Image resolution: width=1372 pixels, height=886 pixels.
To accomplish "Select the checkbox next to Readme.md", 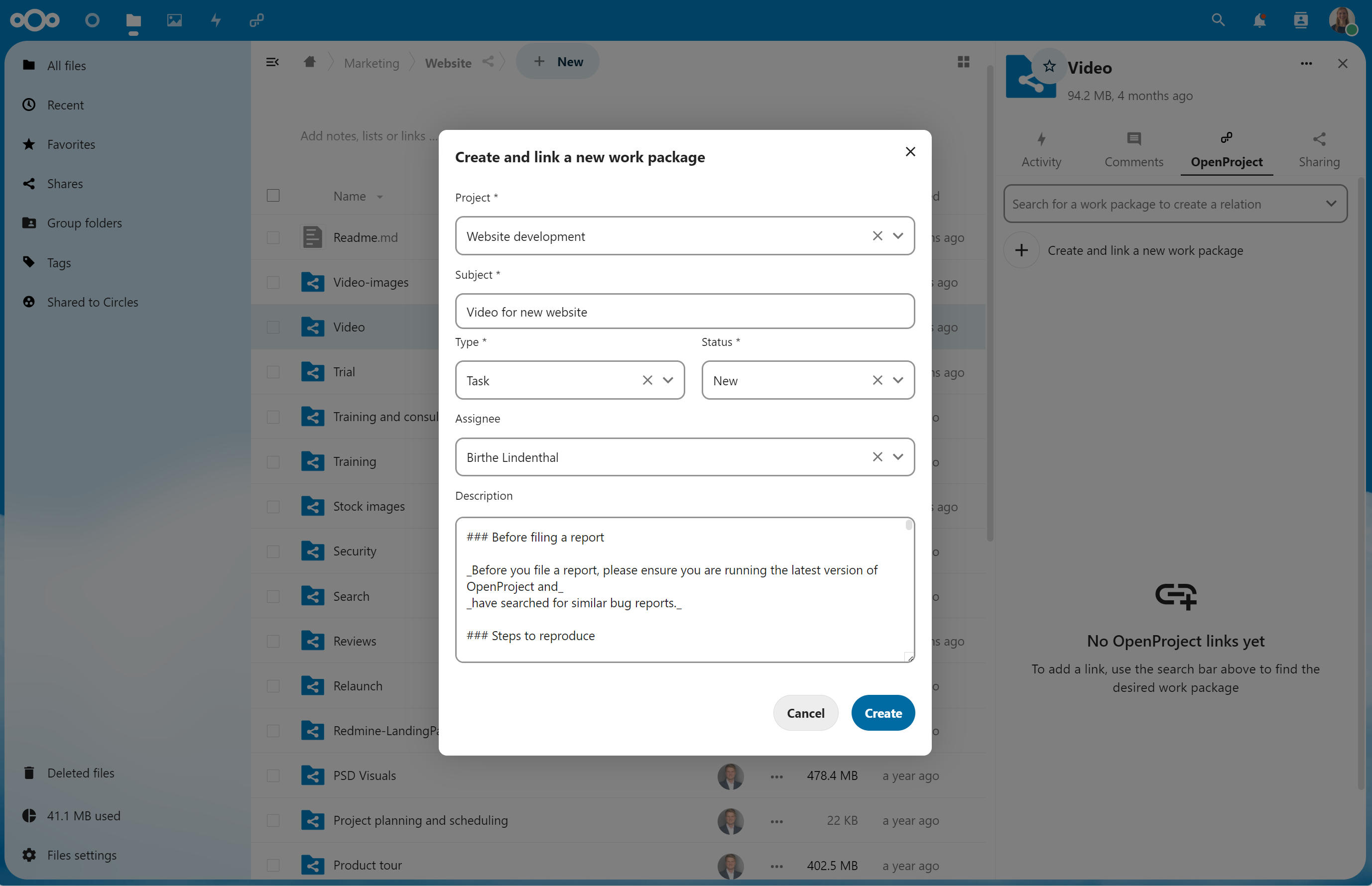I will click(273, 237).
